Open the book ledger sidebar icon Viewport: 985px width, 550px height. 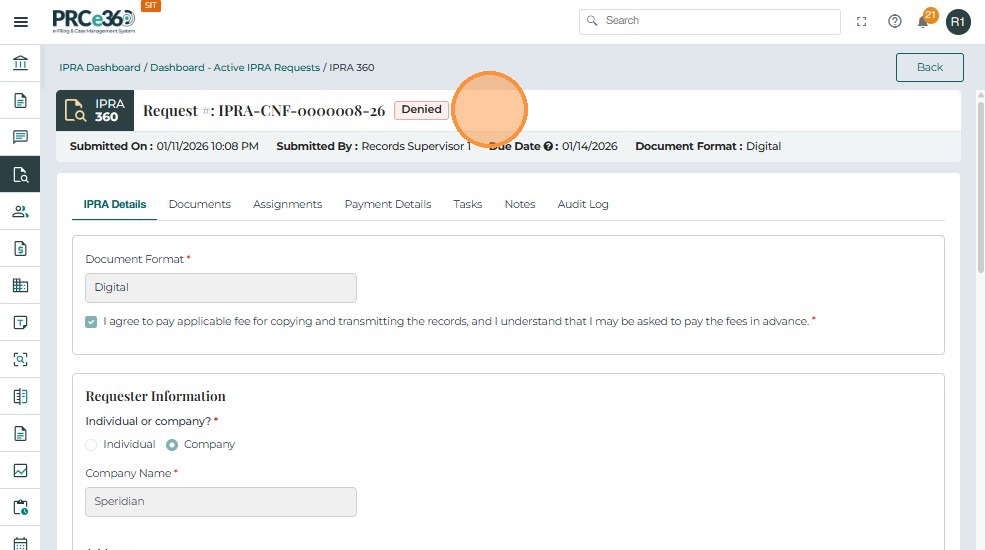pyautogui.click(x=20, y=397)
